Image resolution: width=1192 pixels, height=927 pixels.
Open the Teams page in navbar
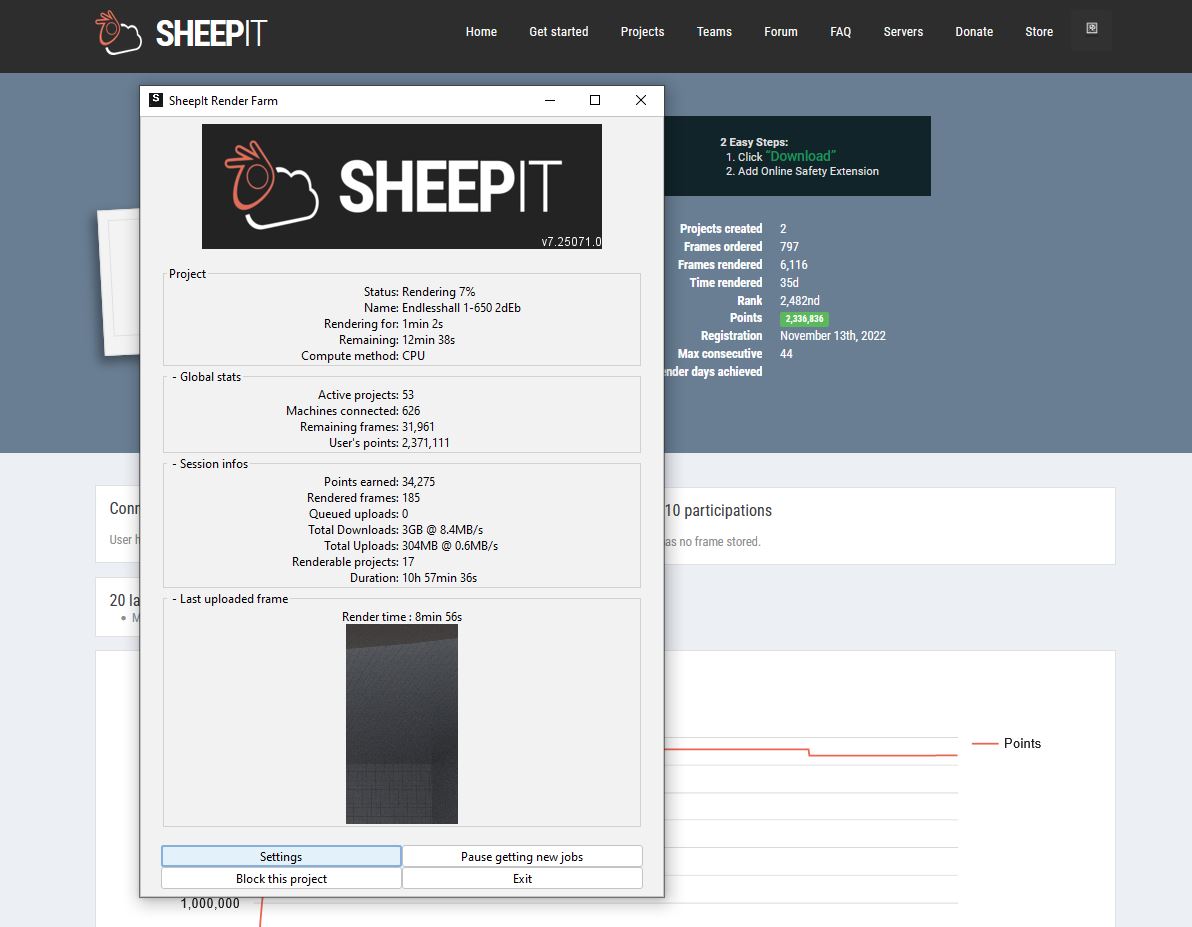[715, 32]
